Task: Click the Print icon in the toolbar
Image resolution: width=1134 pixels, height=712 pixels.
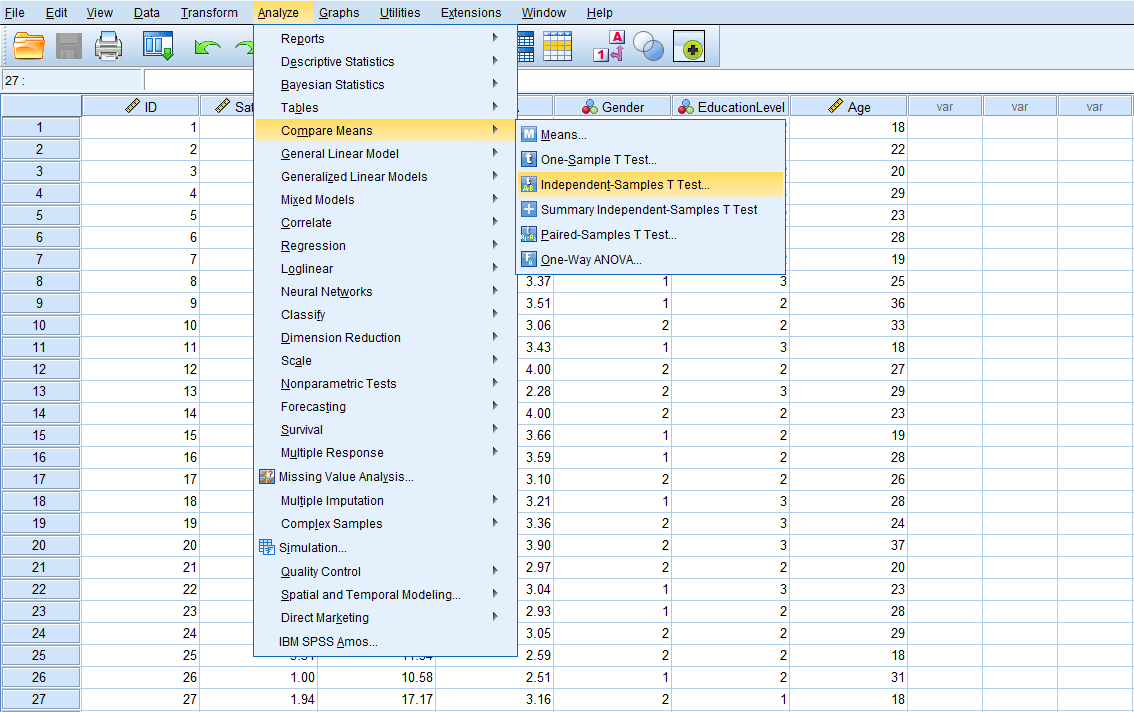Action: (108, 46)
